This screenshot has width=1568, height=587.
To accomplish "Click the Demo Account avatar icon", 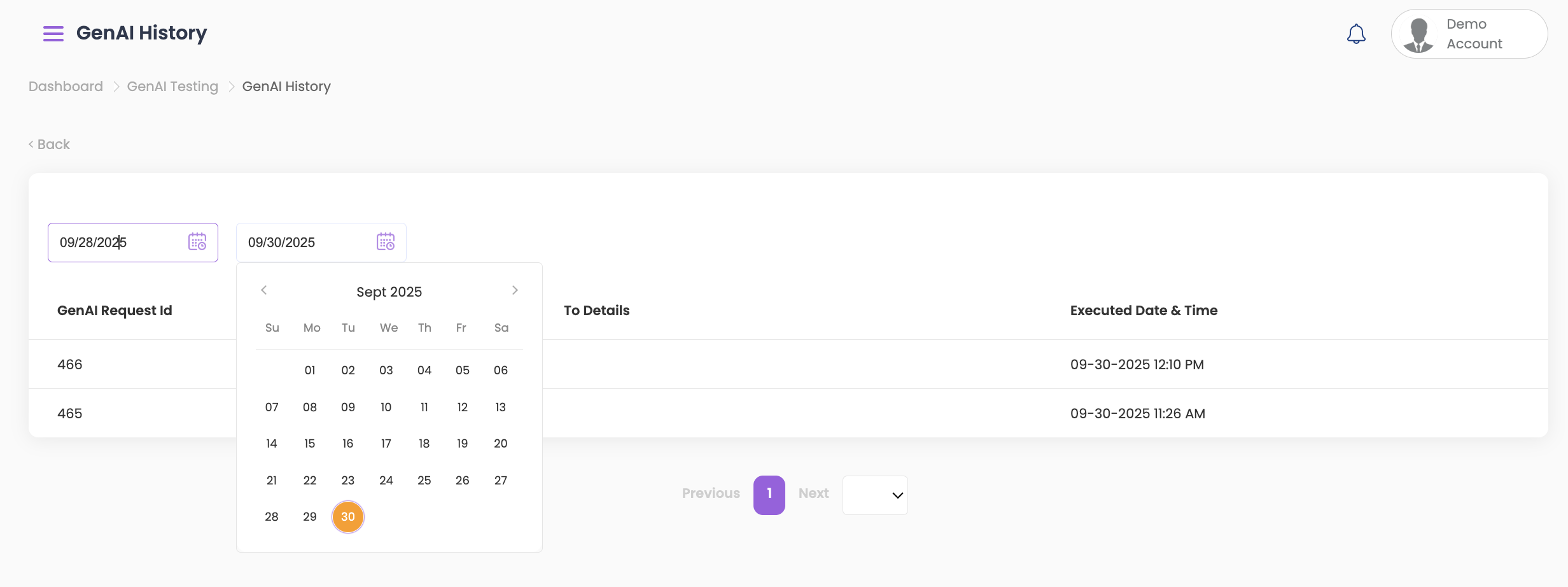I will tap(1418, 34).
